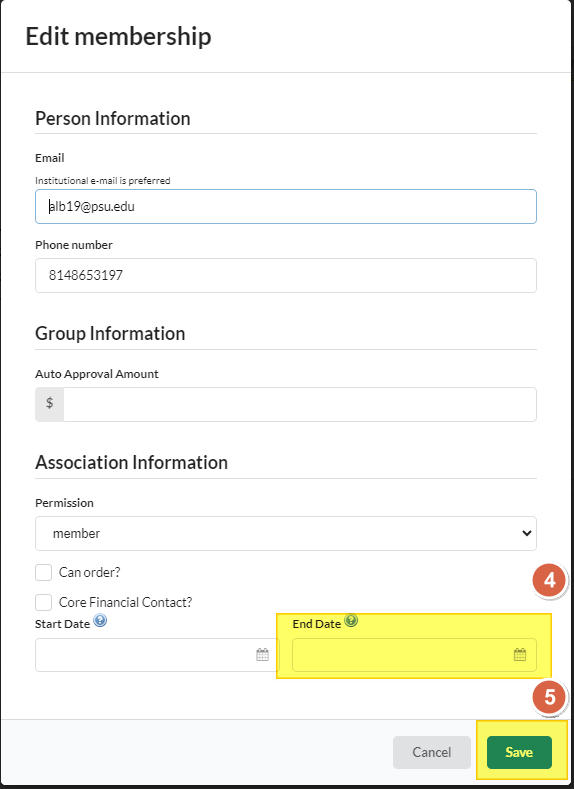The width and height of the screenshot is (574, 789).
Task: Click the End Date input box
Action: coord(415,655)
